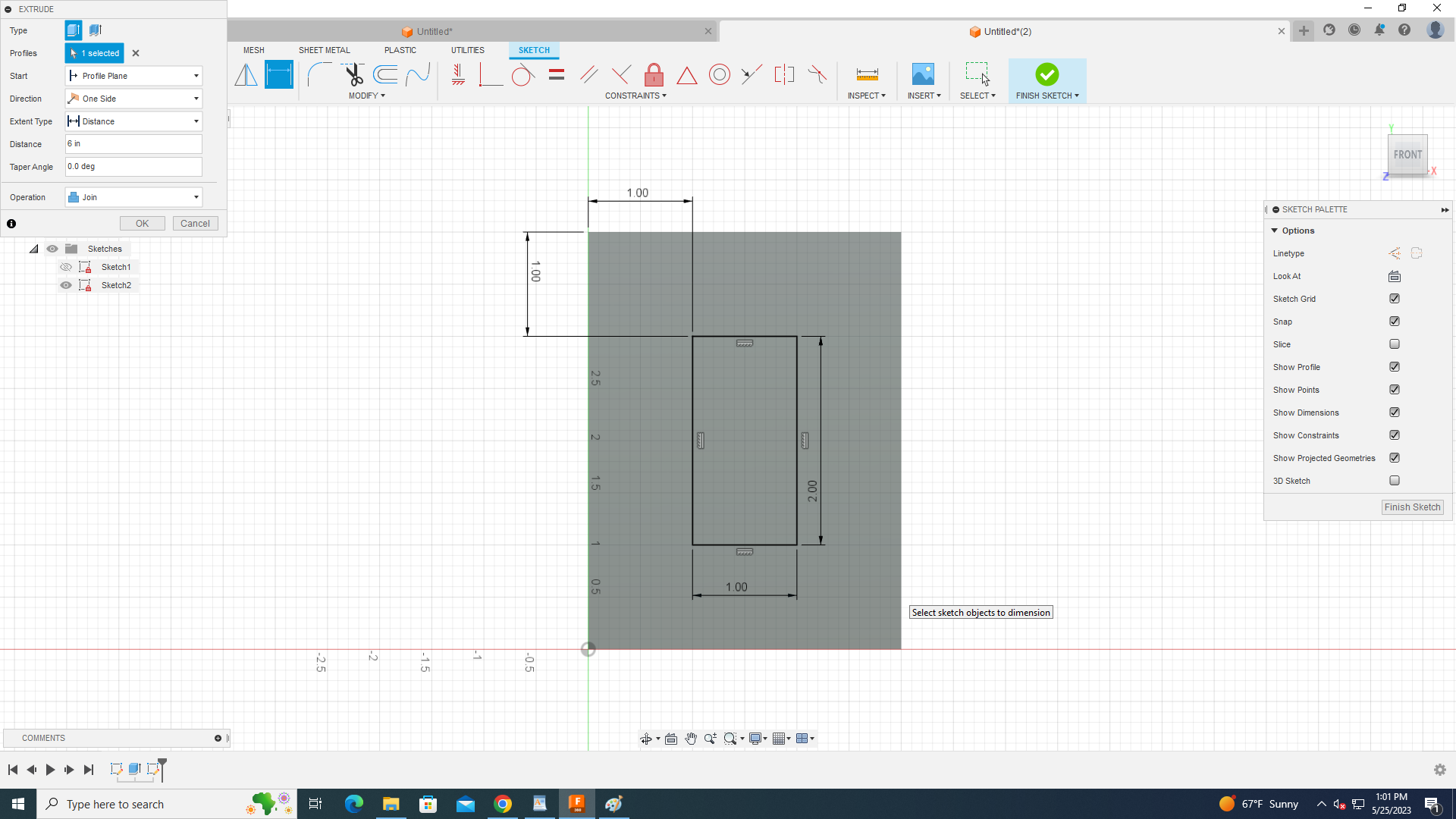
Task: Select the Equal constraint icon
Action: click(x=557, y=74)
